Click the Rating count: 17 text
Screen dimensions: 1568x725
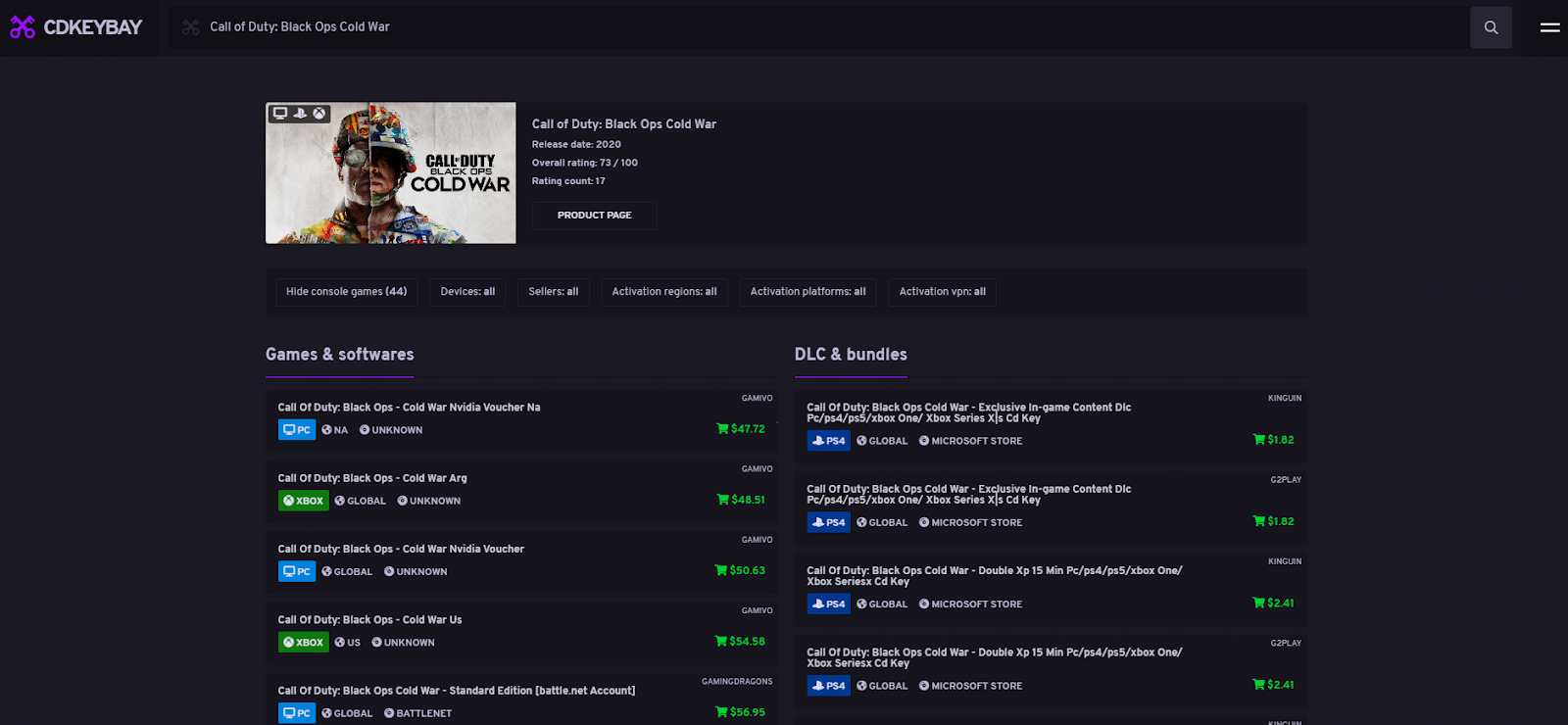pos(568,181)
